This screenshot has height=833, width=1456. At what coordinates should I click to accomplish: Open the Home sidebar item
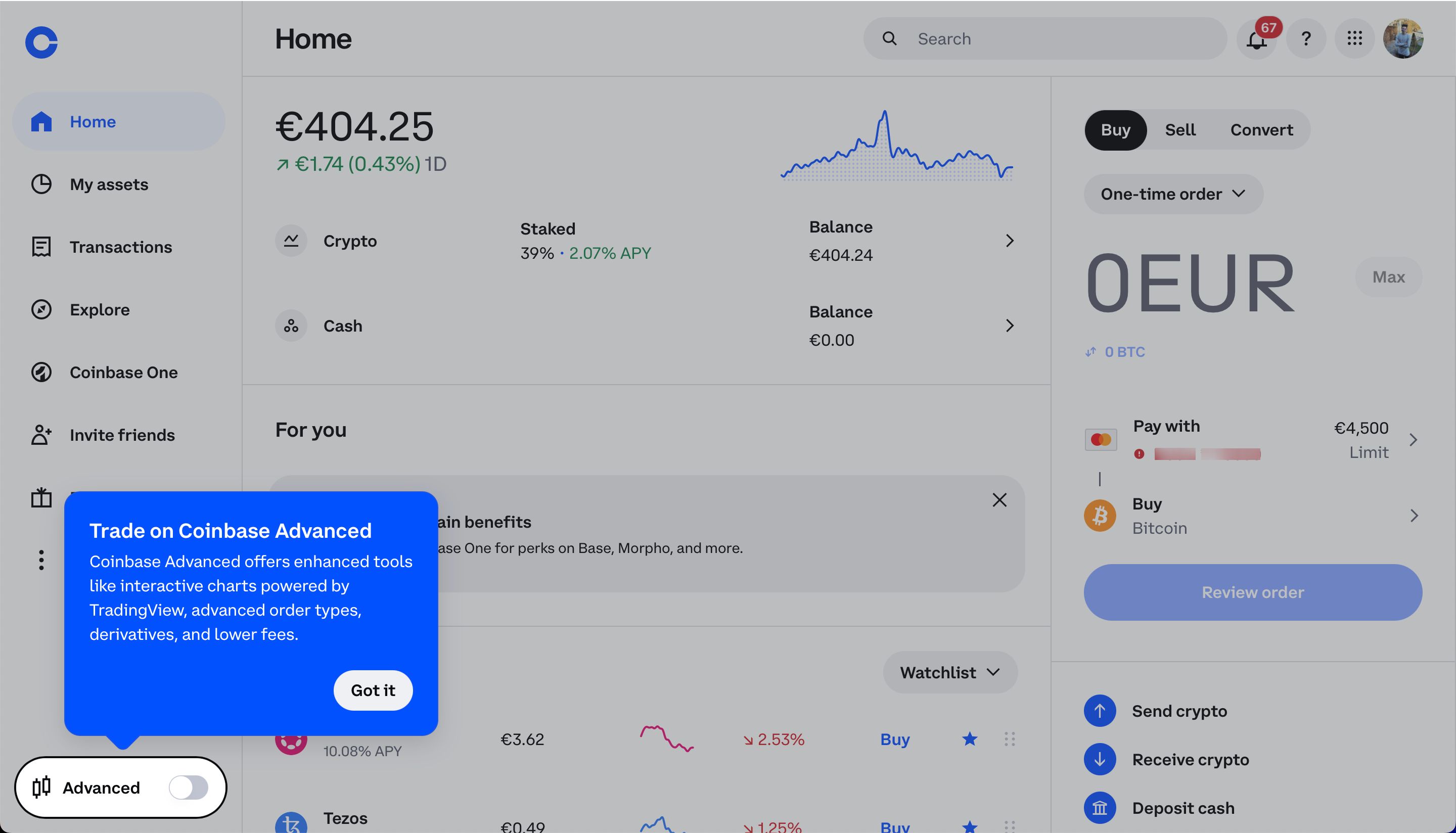tap(119, 121)
